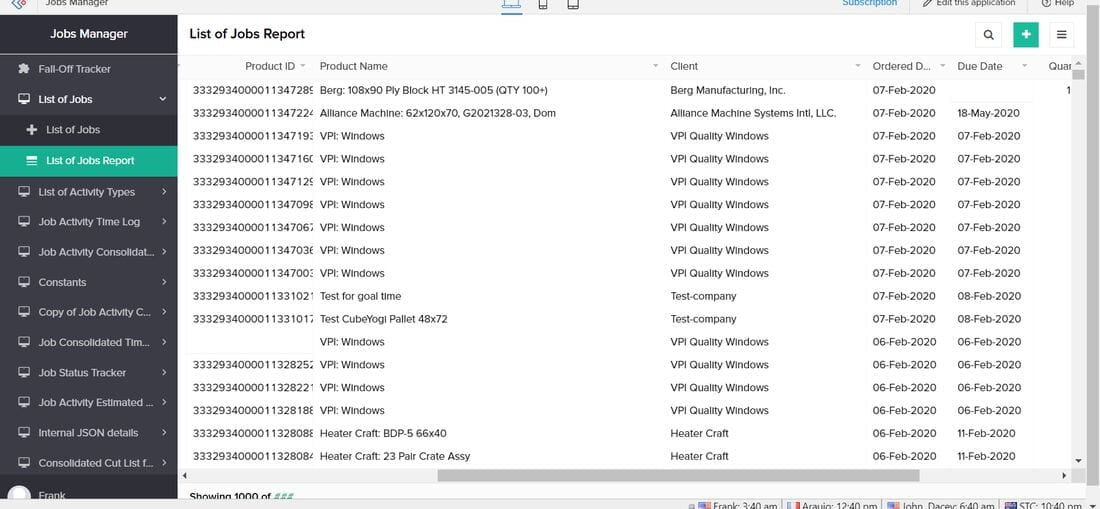Screen dimensions: 1100x509
Task: Click the app logo icon at top left
Action: point(19,4)
